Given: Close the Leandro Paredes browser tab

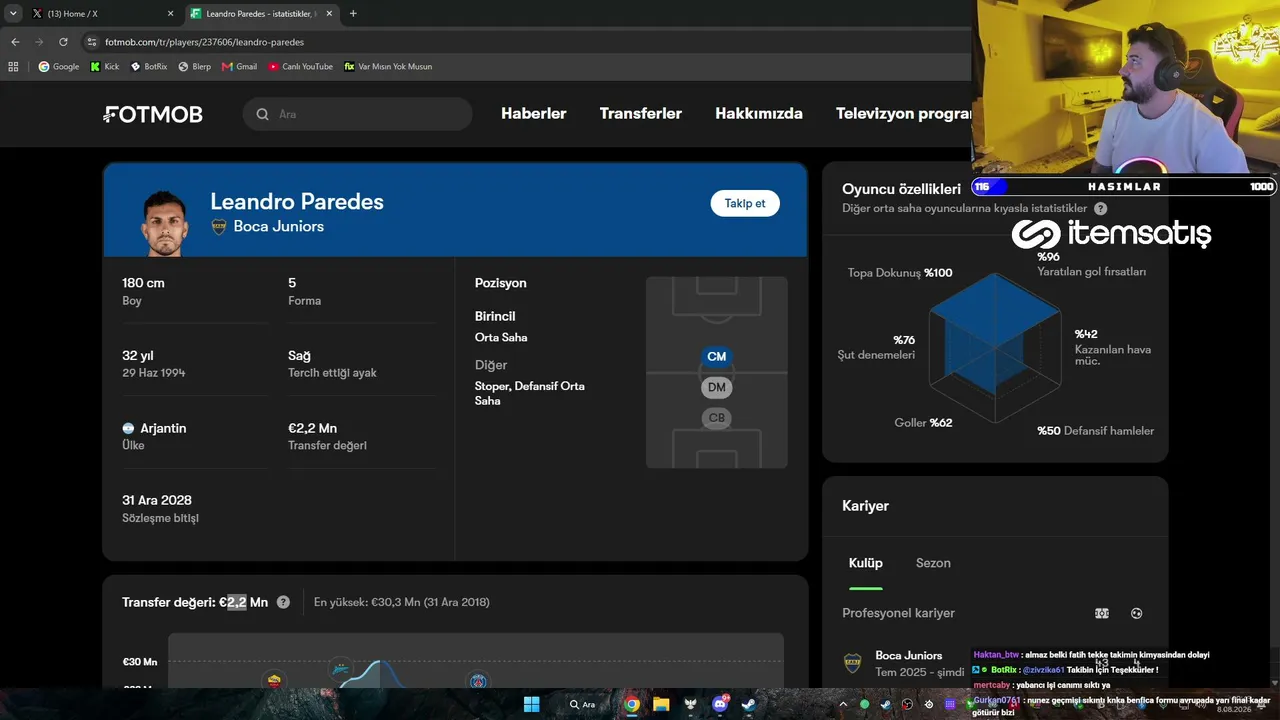Looking at the screenshot, I should 328,14.
